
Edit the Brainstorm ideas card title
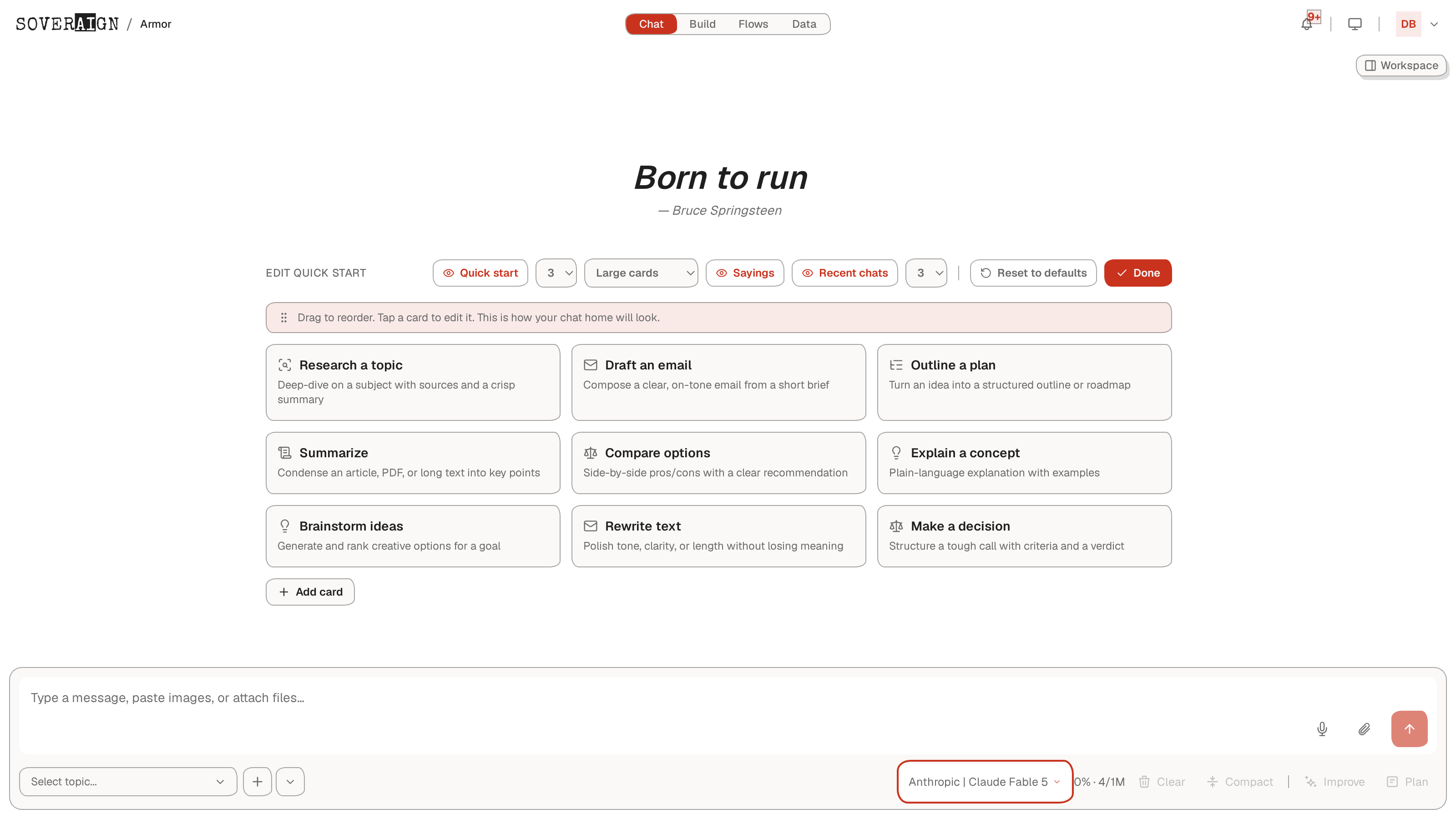pyautogui.click(x=351, y=526)
